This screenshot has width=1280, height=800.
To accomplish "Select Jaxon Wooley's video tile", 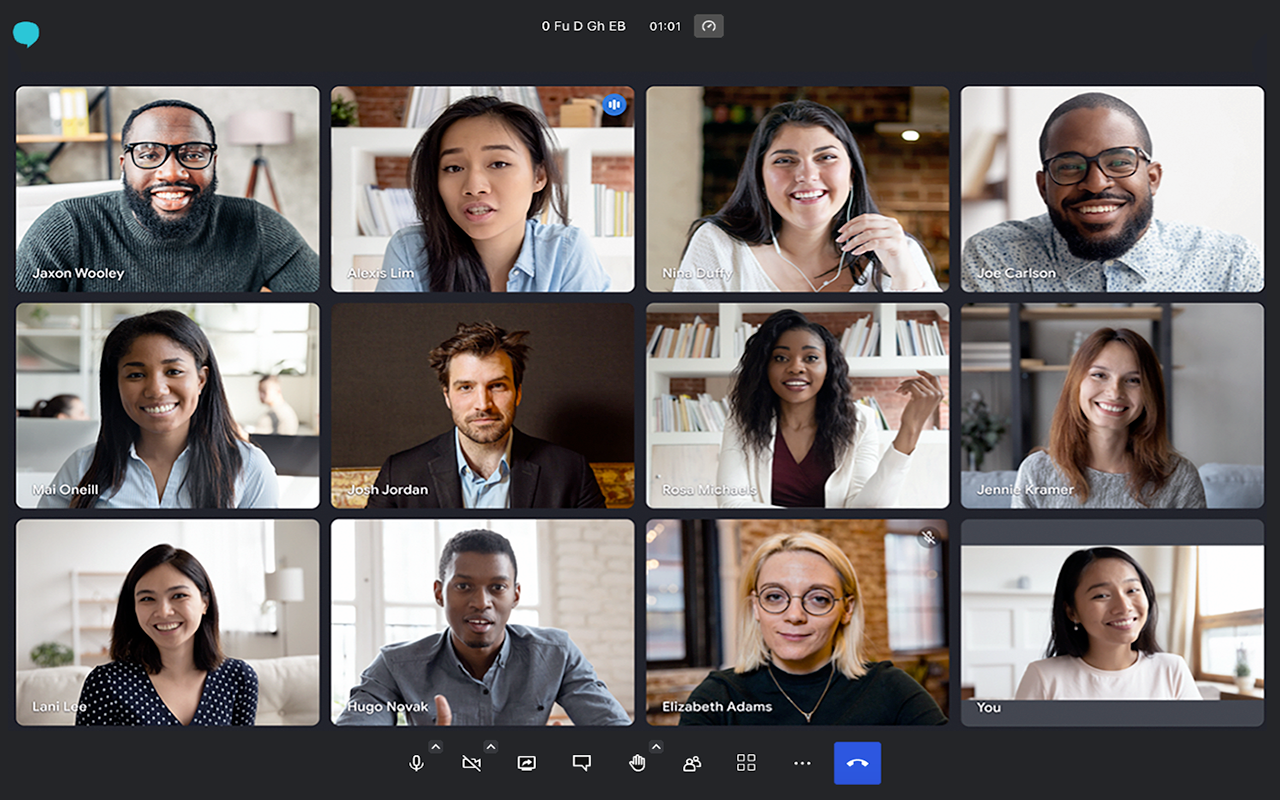I will pos(168,189).
